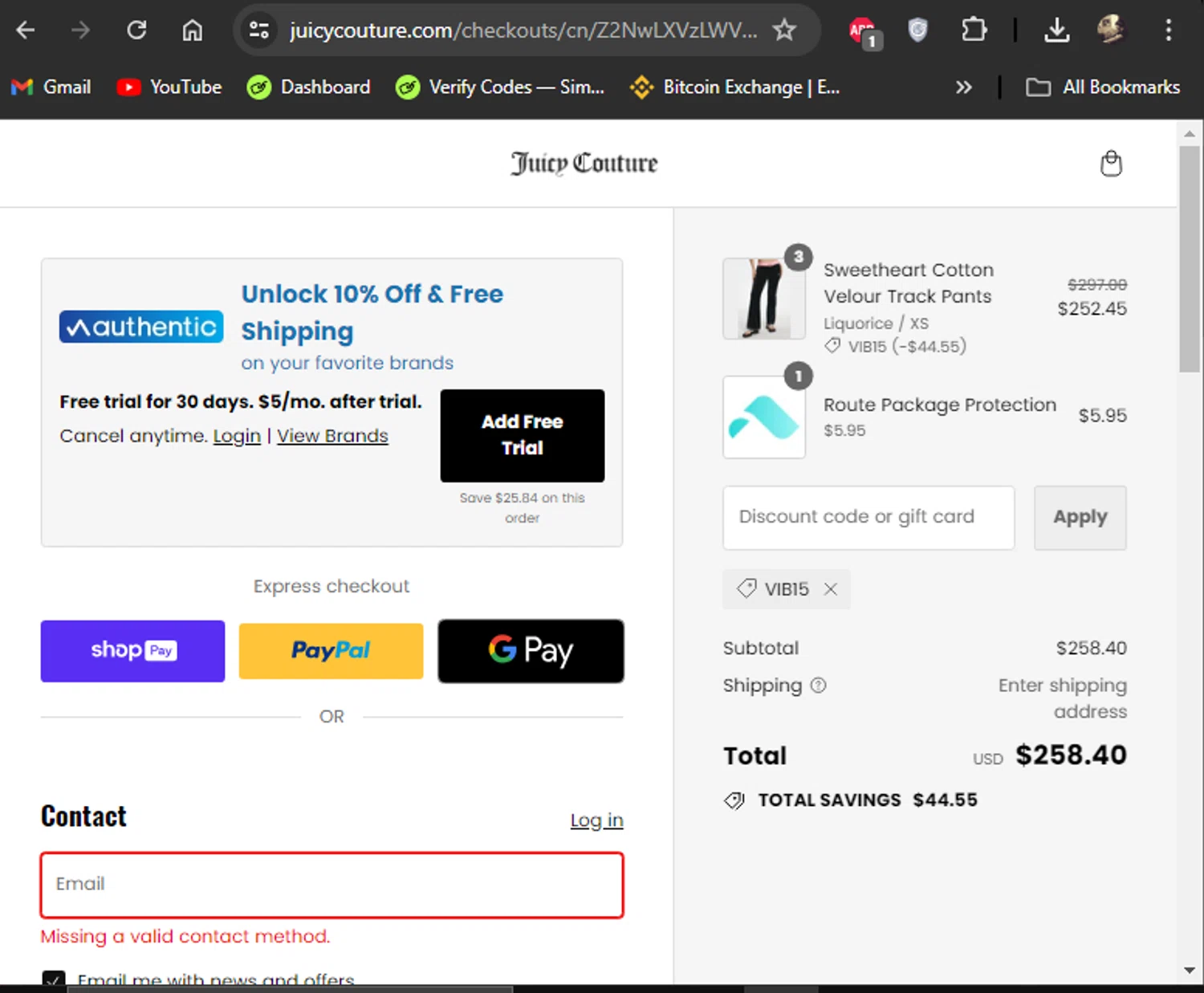Screen dimensions: 1204x993
Task: Focus the Email input field
Action: [x=332, y=885]
